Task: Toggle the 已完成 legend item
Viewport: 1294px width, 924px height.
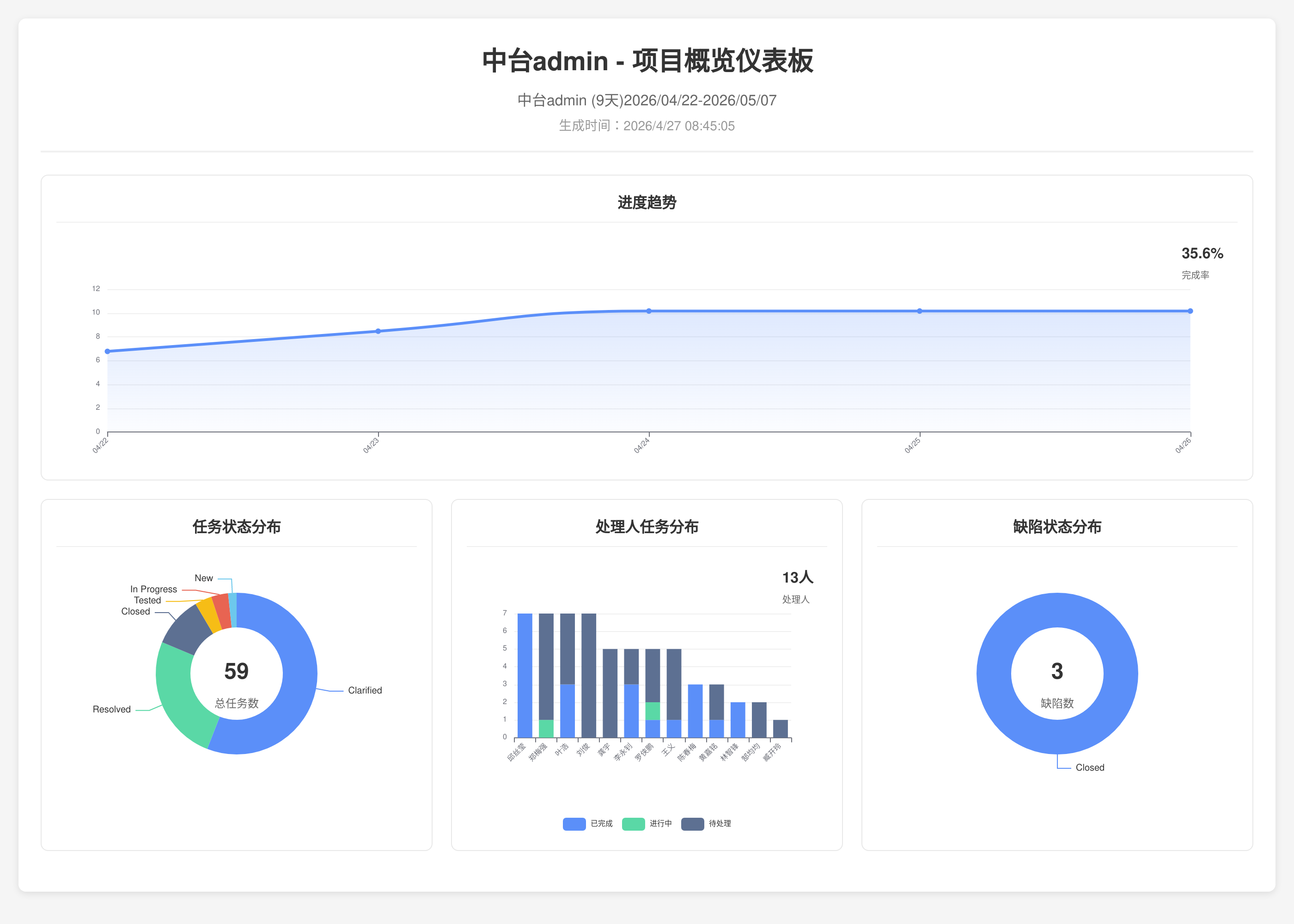Action: (587, 823)
